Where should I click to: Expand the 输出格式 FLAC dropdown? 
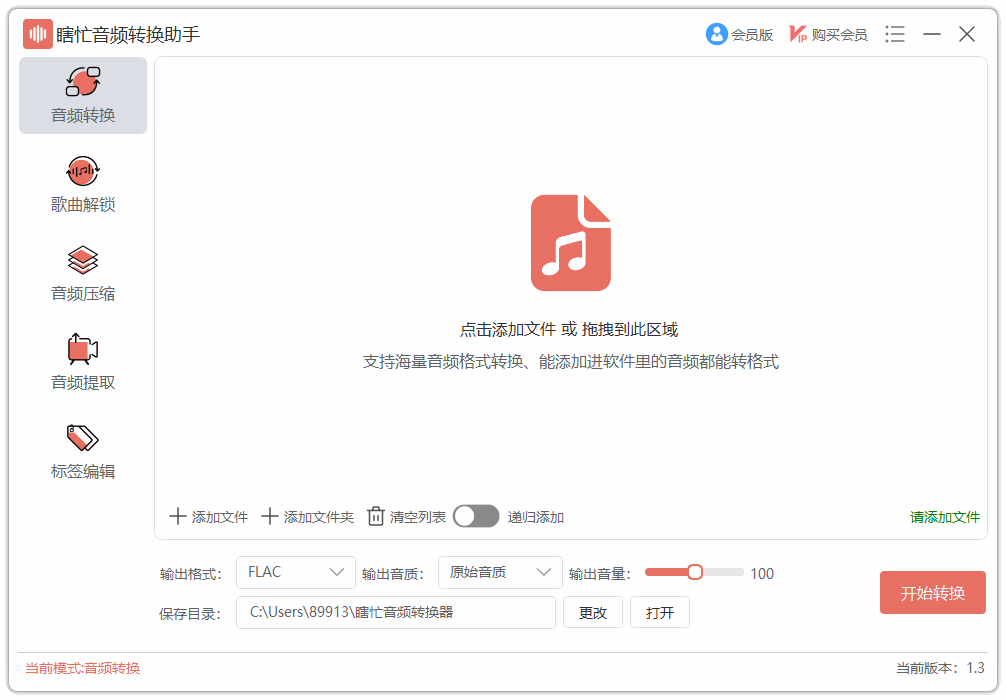click(x=296, y=572)
